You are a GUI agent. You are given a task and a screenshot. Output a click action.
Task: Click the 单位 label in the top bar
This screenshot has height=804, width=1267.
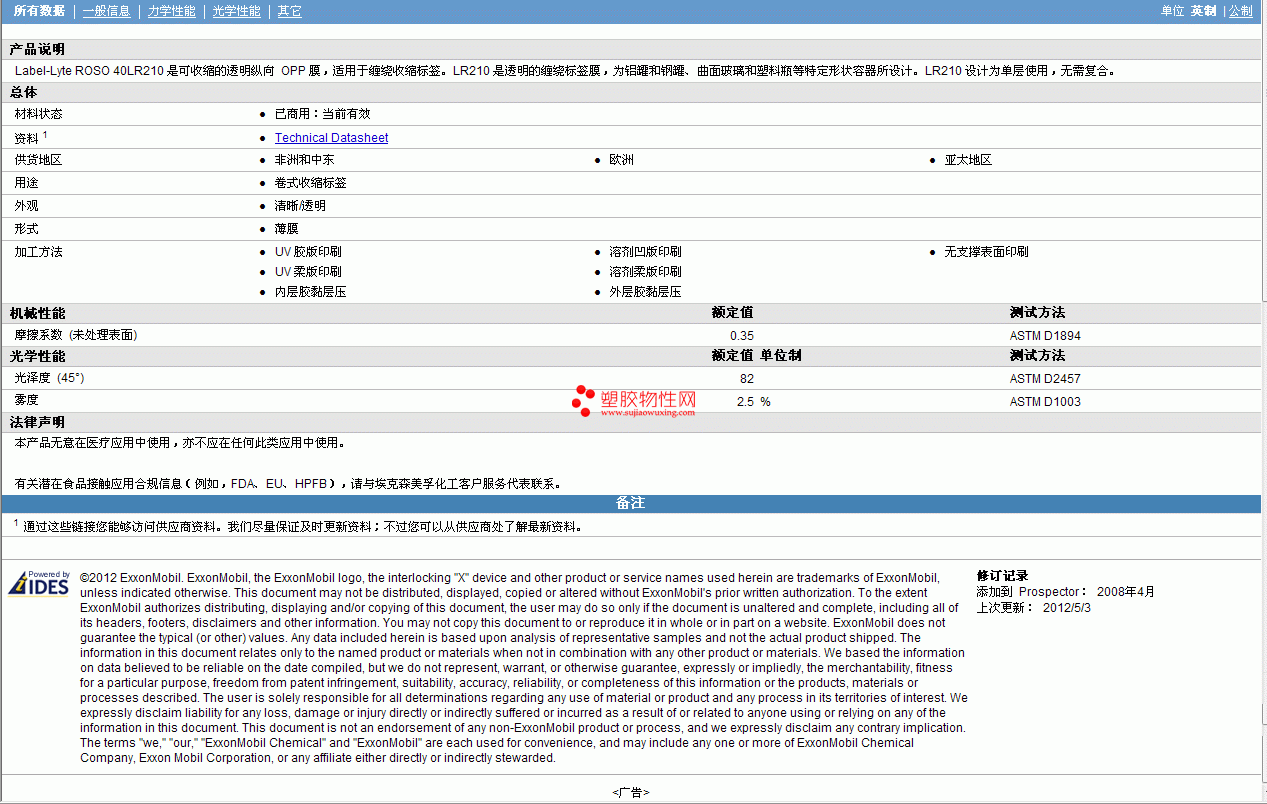click(x=1172, y=11)
